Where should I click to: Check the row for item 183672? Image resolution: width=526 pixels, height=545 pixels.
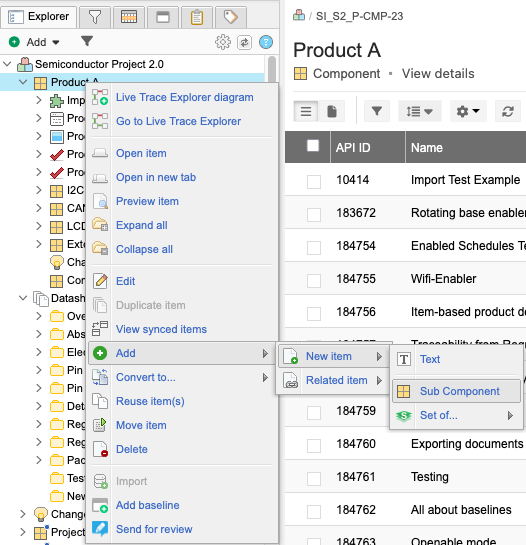coord(314,214)
